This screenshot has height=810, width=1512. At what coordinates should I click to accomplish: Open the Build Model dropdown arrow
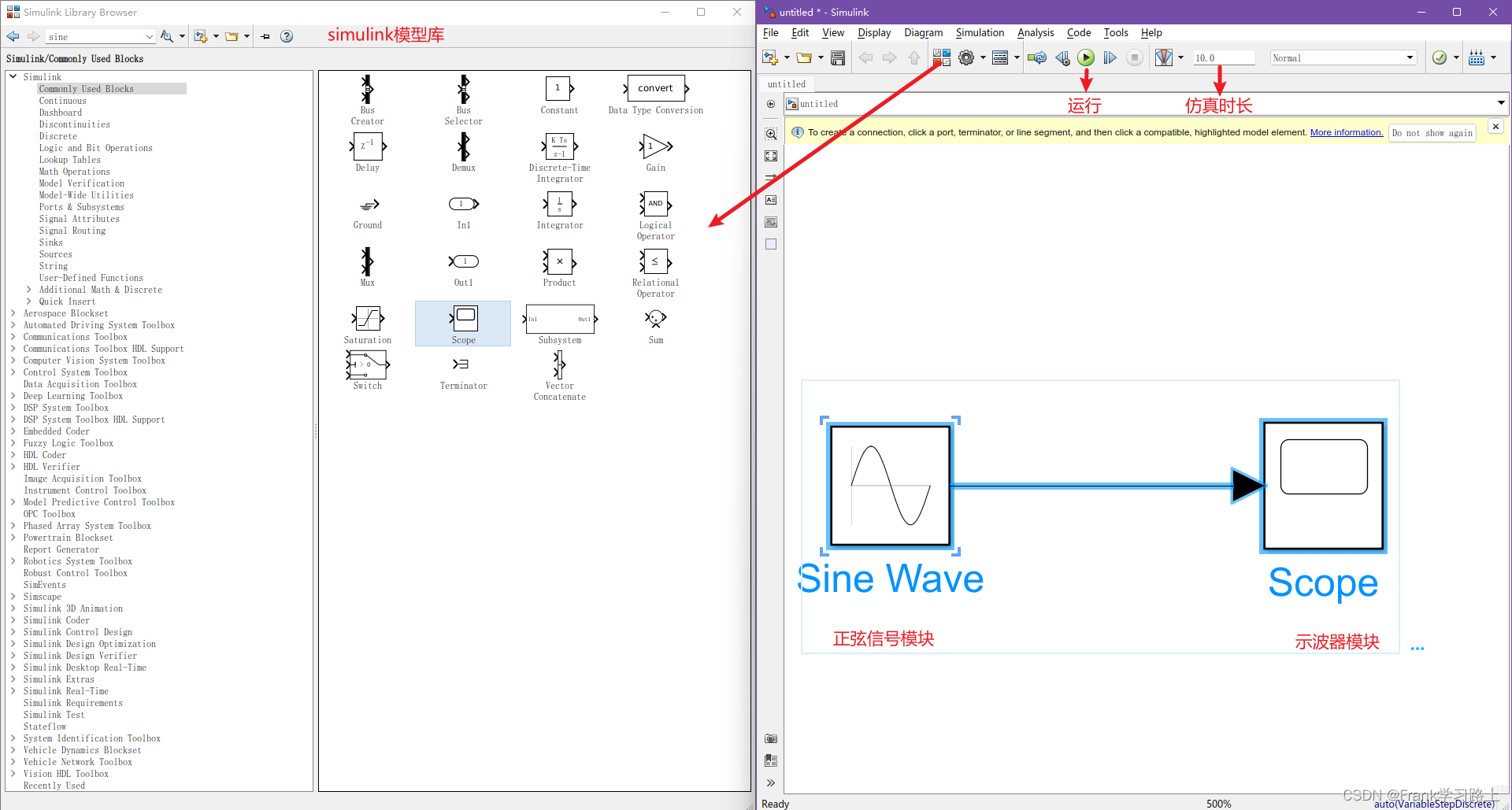pyautogui.click(x=1493, y=57)
